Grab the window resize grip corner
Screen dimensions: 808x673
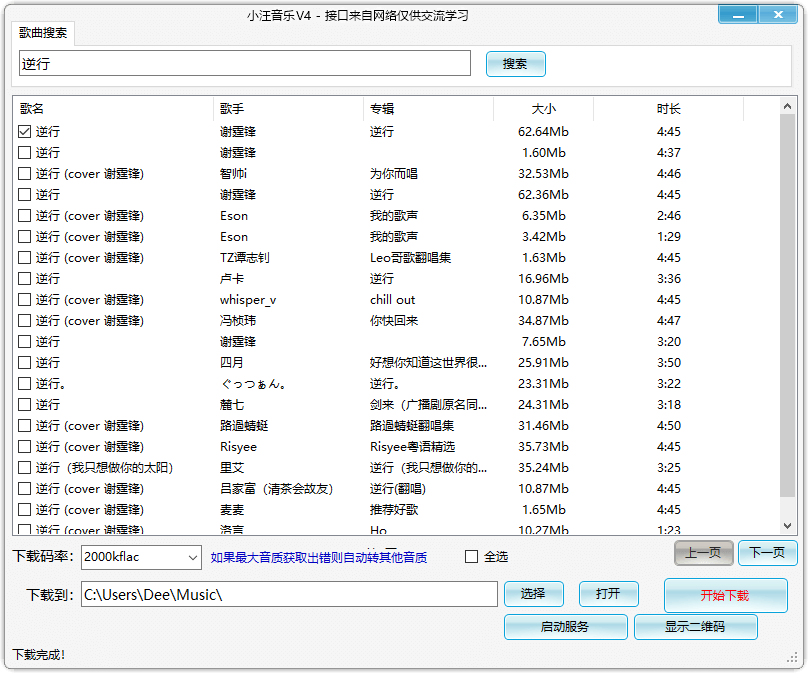pyautogui.click(x=792, y=658)
